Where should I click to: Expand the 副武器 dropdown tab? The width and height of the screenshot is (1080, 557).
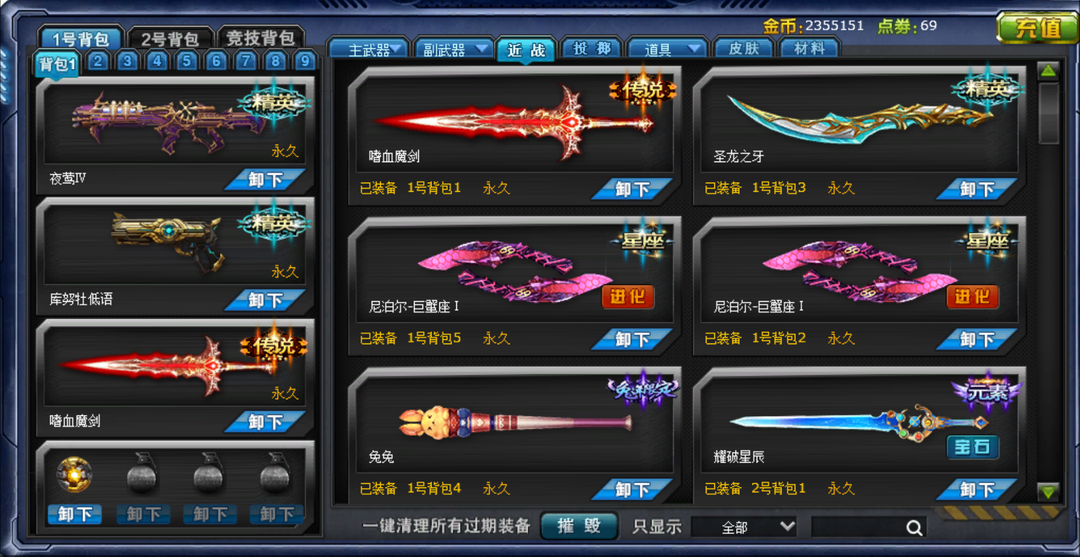click(x=453, y=50)
